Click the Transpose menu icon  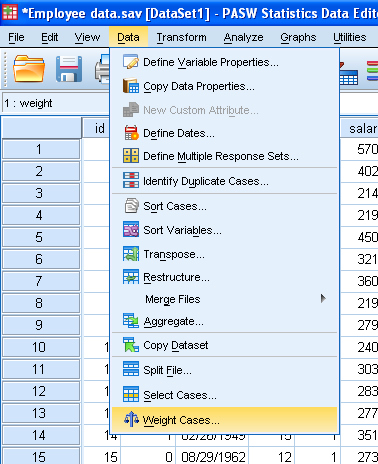[x=131, y=254]
